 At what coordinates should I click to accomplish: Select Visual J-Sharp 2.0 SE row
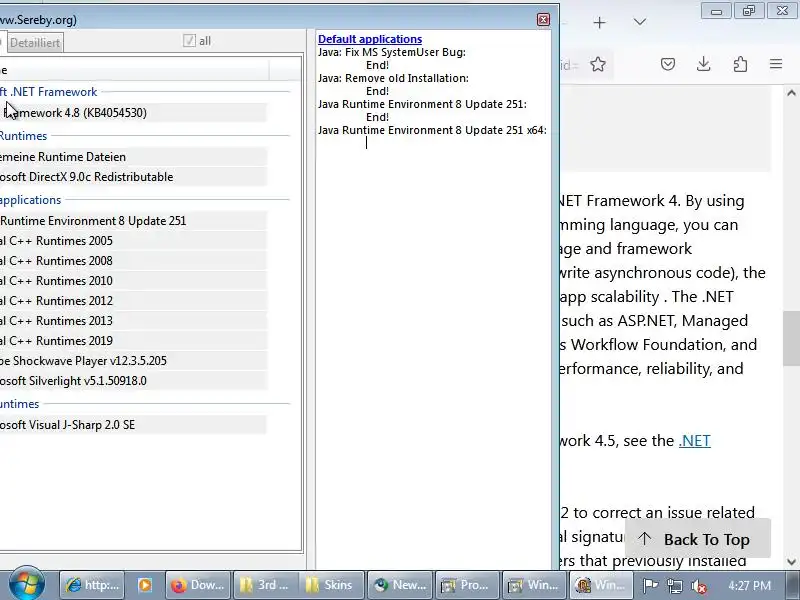click(x=133, y=425)
